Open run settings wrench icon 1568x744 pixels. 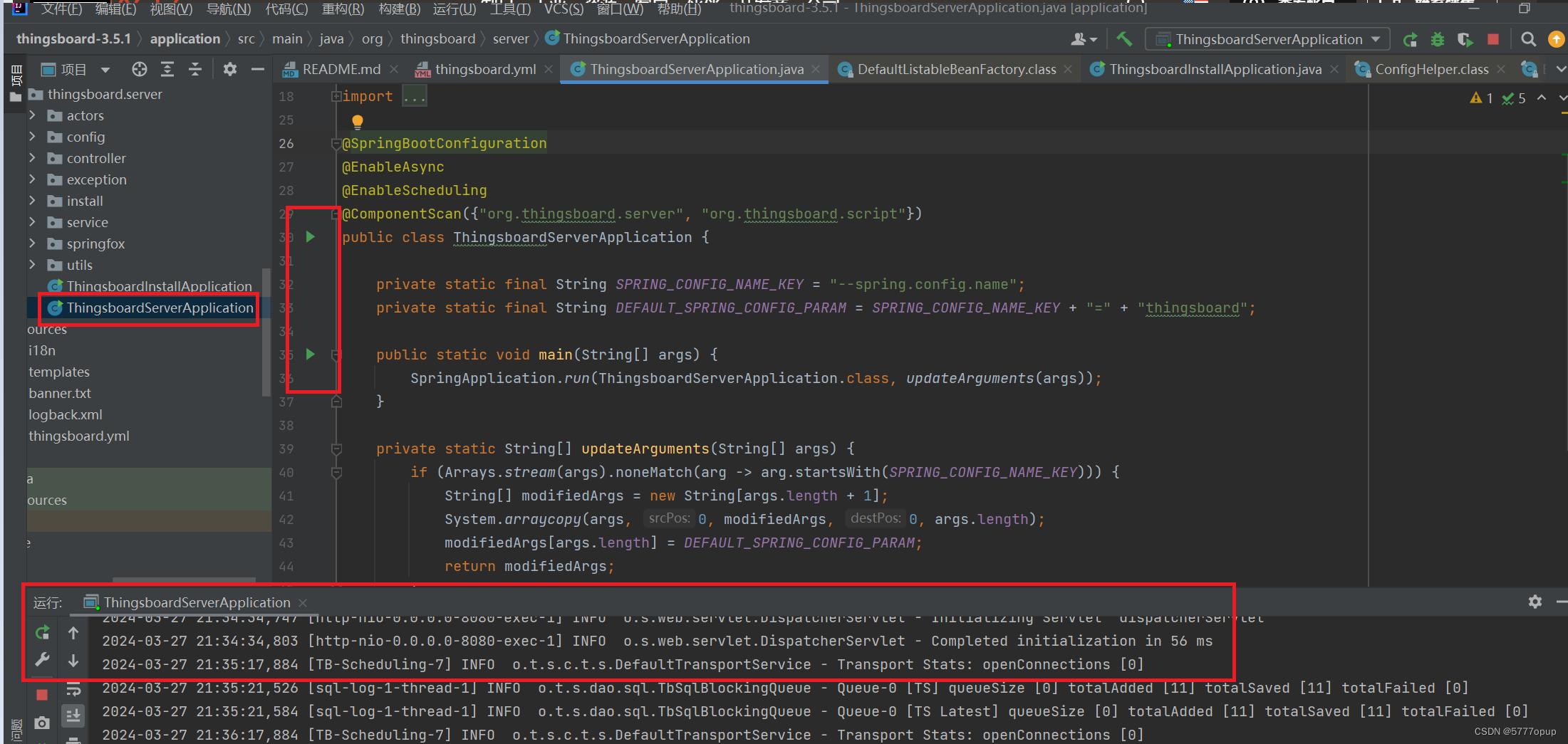pos(42,660)
